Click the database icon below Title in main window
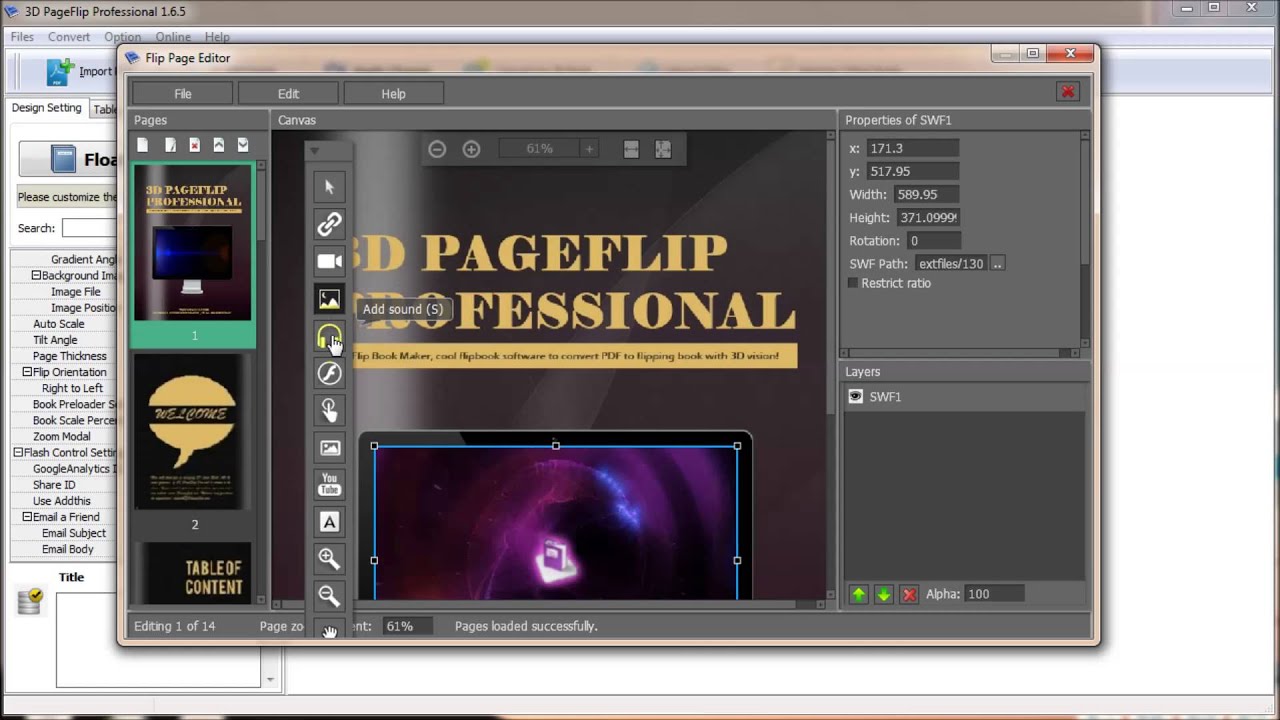Viewport: 1280px width, 720px height. tap(30, 601)
